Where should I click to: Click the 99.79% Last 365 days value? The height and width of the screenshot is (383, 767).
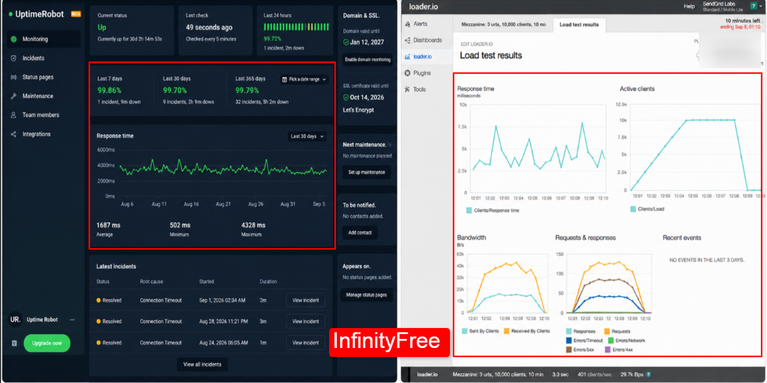(248, 90)
